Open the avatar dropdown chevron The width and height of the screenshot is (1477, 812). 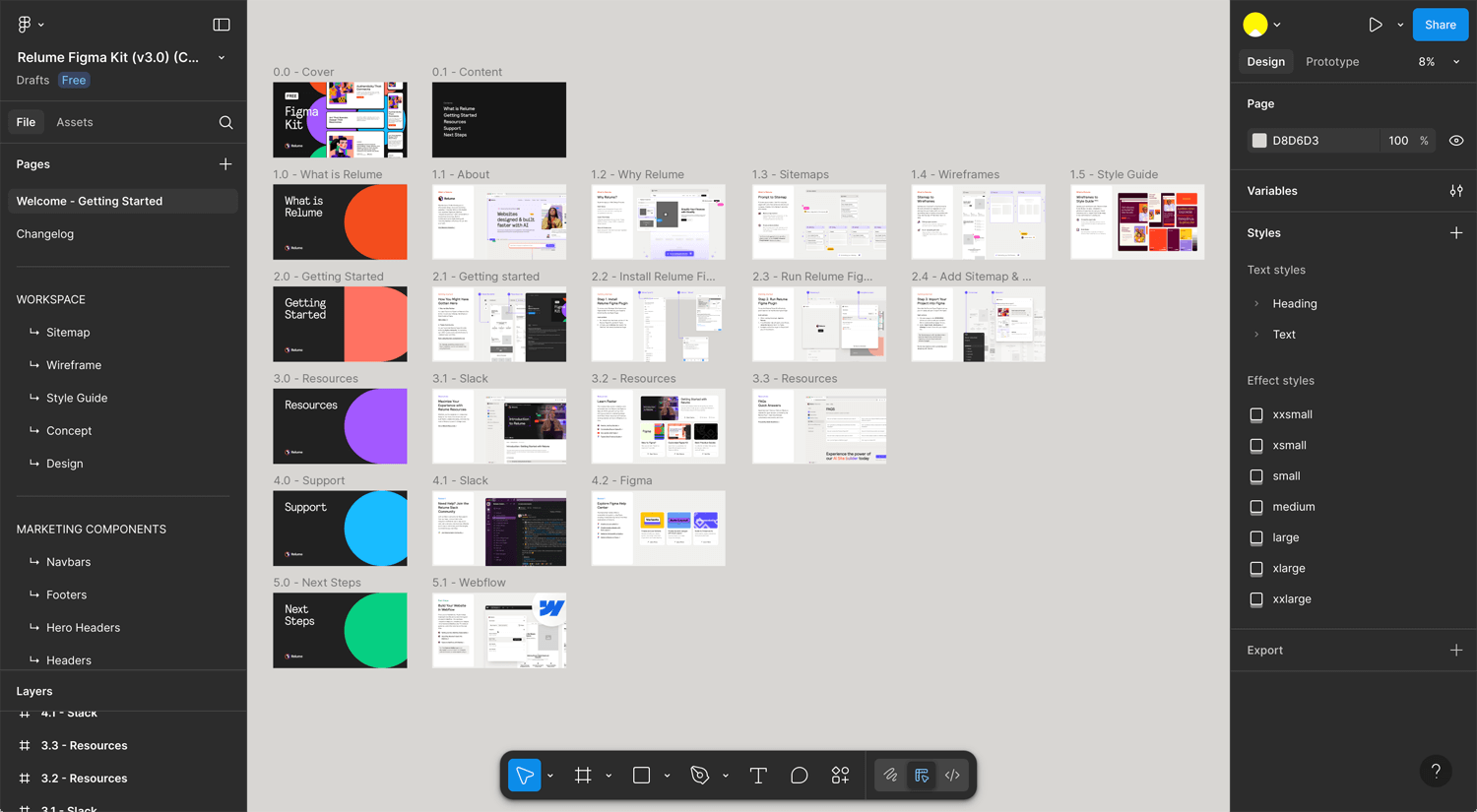[1277, 26]
